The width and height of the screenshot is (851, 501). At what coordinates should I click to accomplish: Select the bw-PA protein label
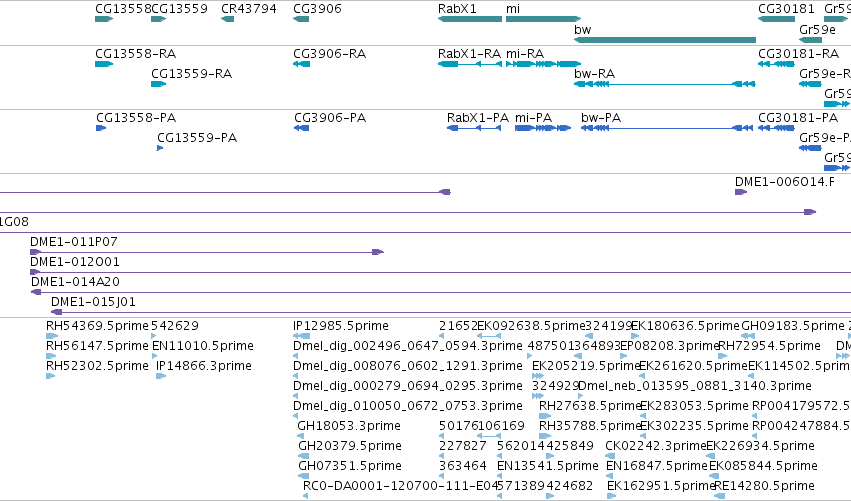pyautogui.click(x=601, y=118)
